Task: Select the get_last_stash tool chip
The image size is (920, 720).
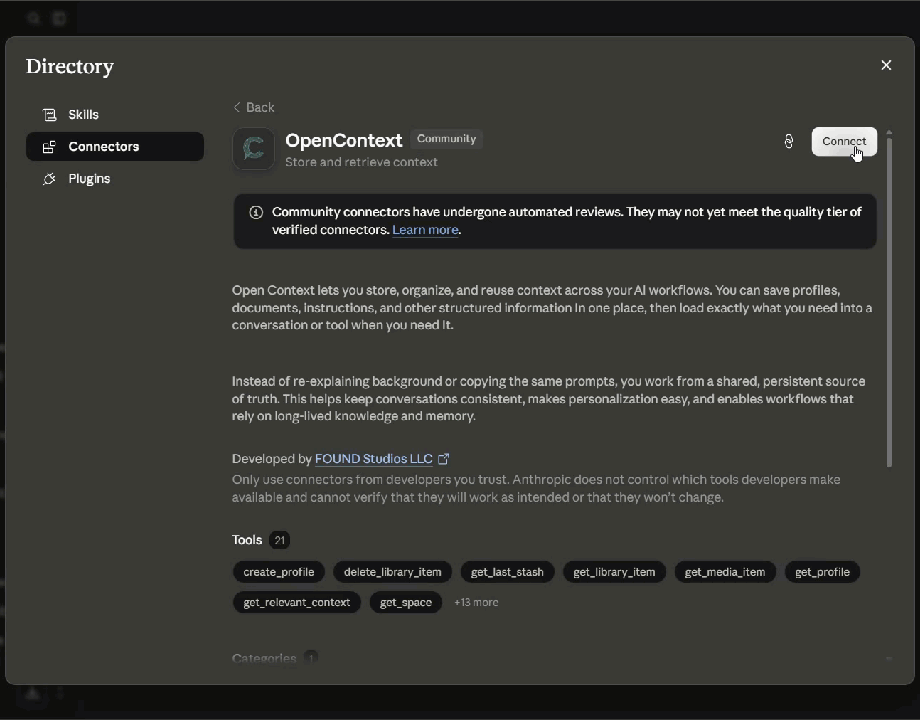Action: click(507, 572)
